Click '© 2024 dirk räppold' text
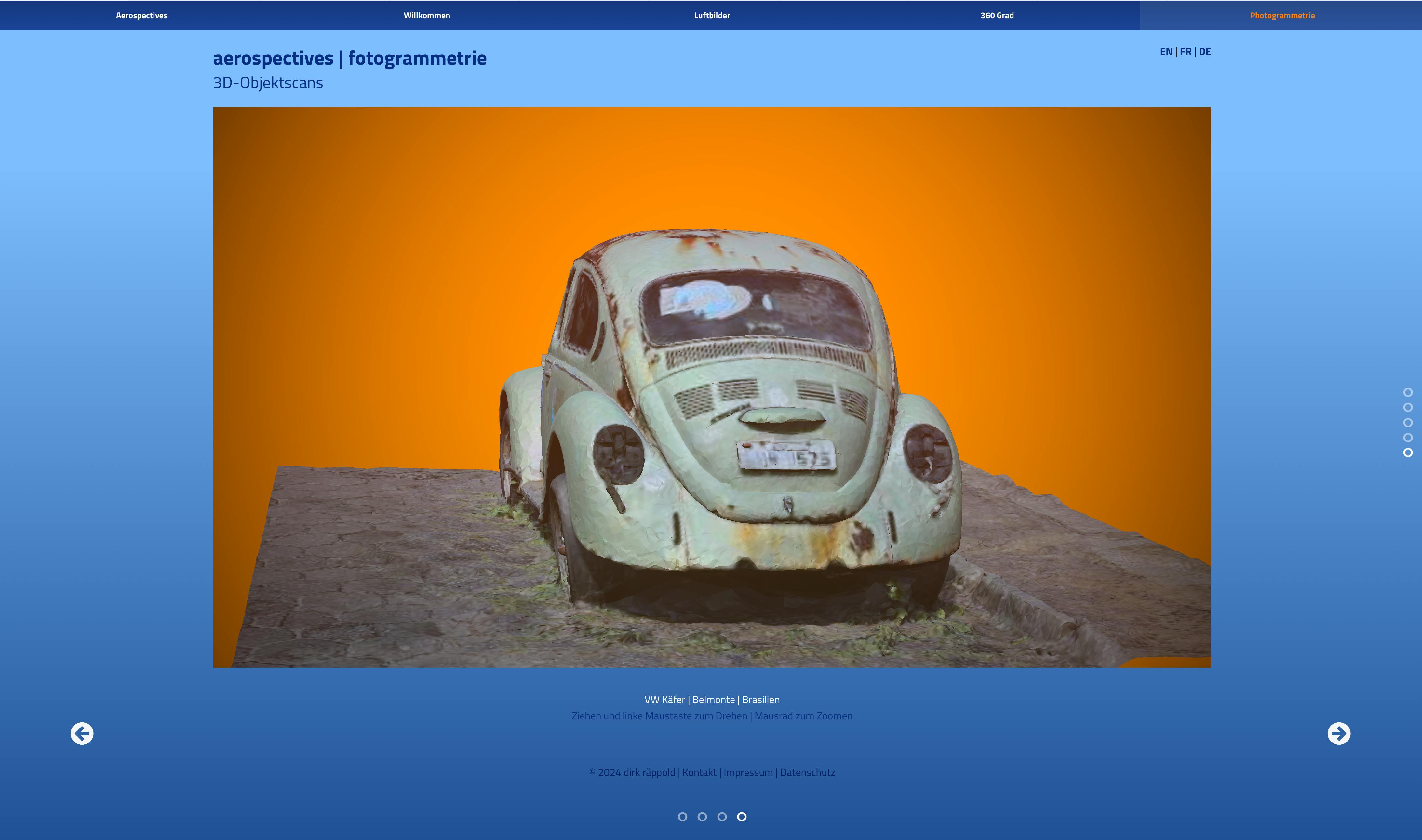 coord(632,773)
